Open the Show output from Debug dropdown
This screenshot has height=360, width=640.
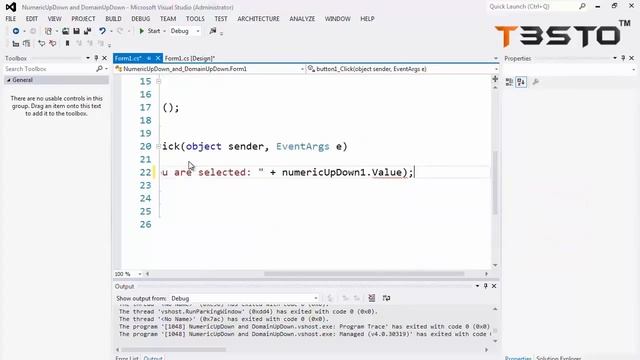[x=244, y=298]
